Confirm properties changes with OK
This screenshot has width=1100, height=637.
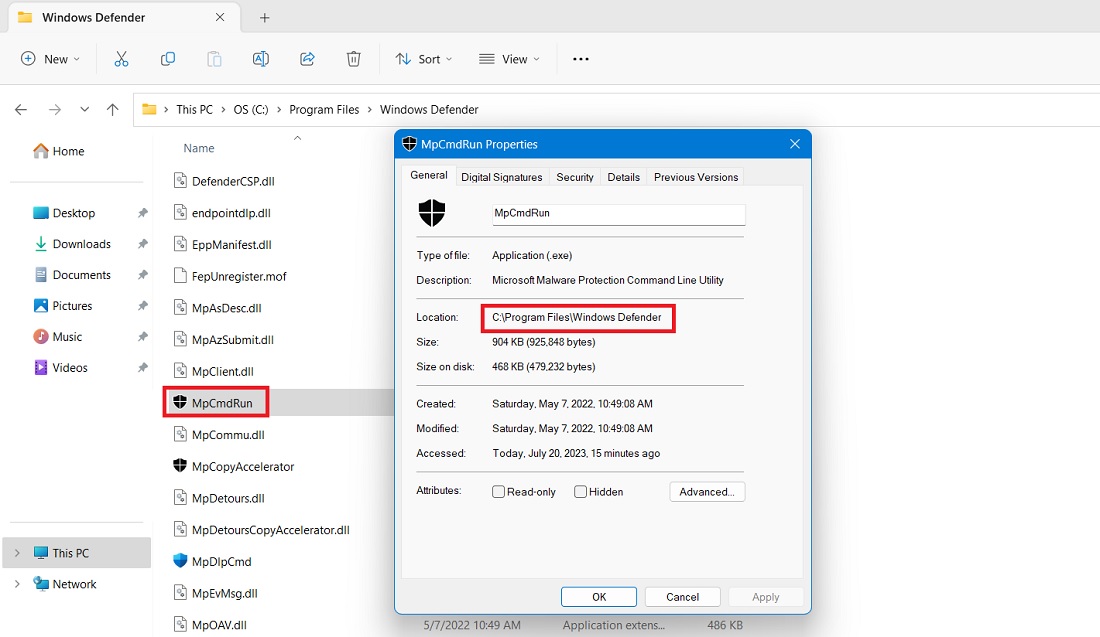598,596
